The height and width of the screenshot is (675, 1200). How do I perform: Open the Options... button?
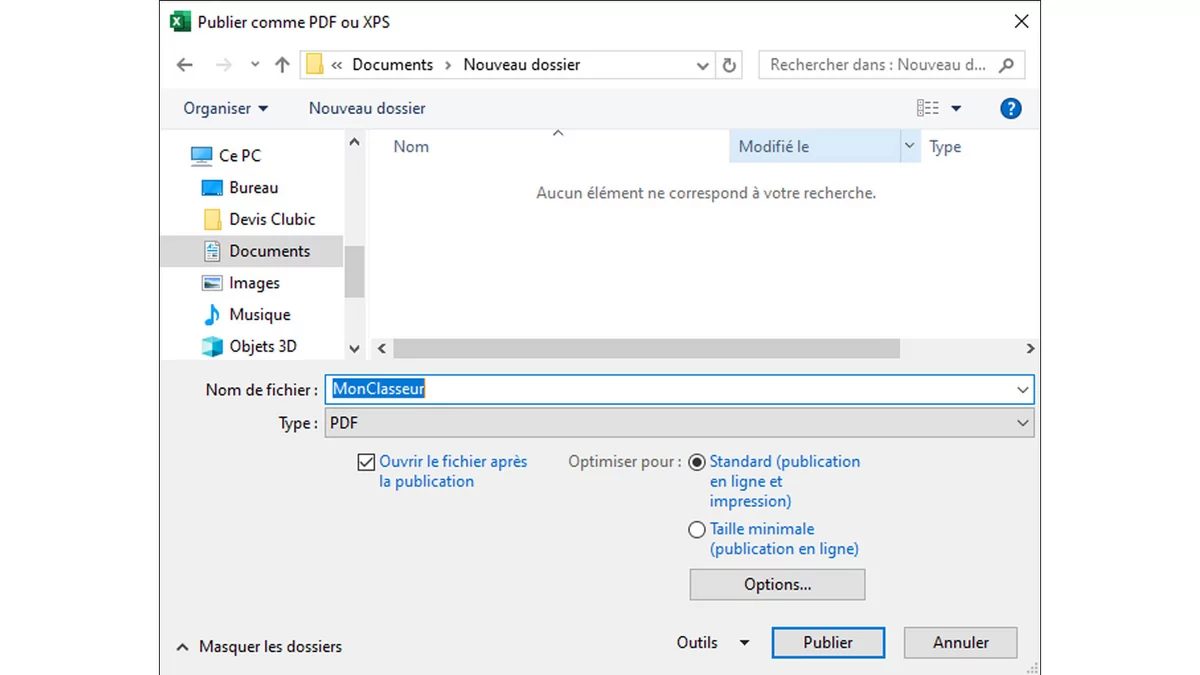(777, 585)
